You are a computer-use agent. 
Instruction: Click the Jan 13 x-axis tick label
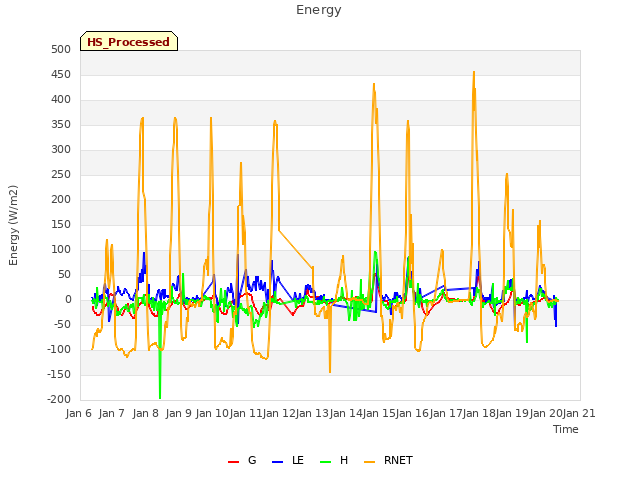[313, 413]
